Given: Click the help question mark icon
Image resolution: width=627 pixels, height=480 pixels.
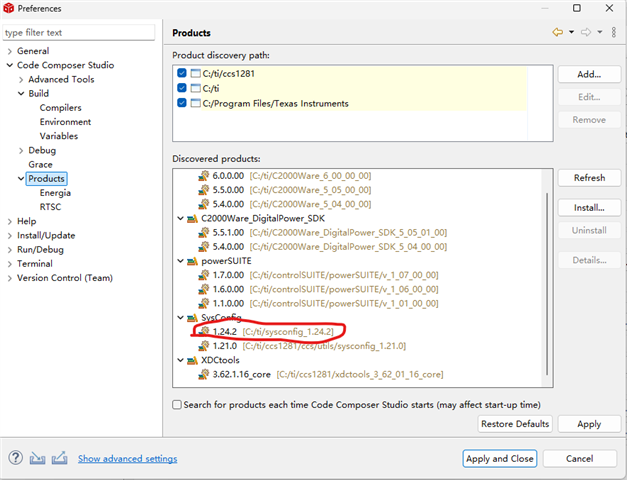Looking at the screenshot, I should (x=16, y=458).
